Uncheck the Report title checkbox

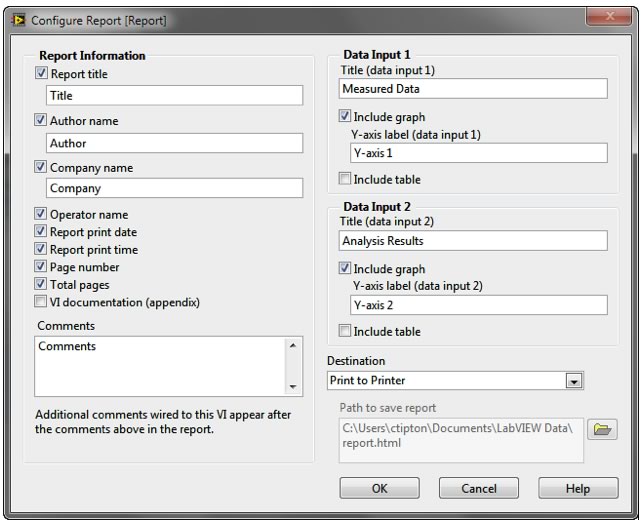pos(41,74)
